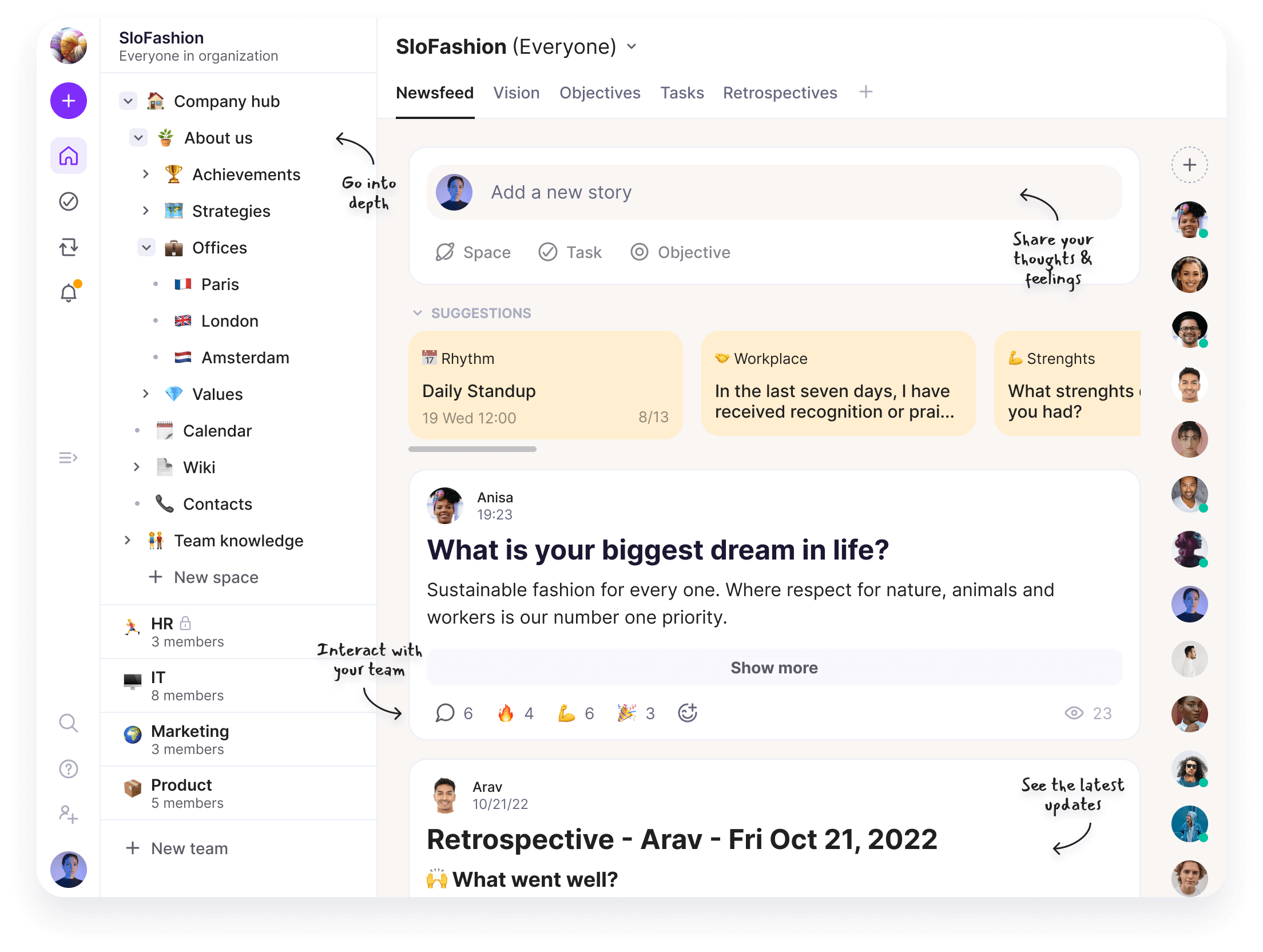
Task: Click the invite people icon
Action: pos(69,814)
